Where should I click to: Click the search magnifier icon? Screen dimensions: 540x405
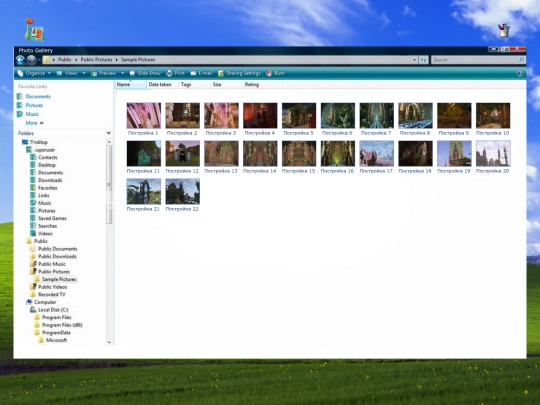(521, 60)
